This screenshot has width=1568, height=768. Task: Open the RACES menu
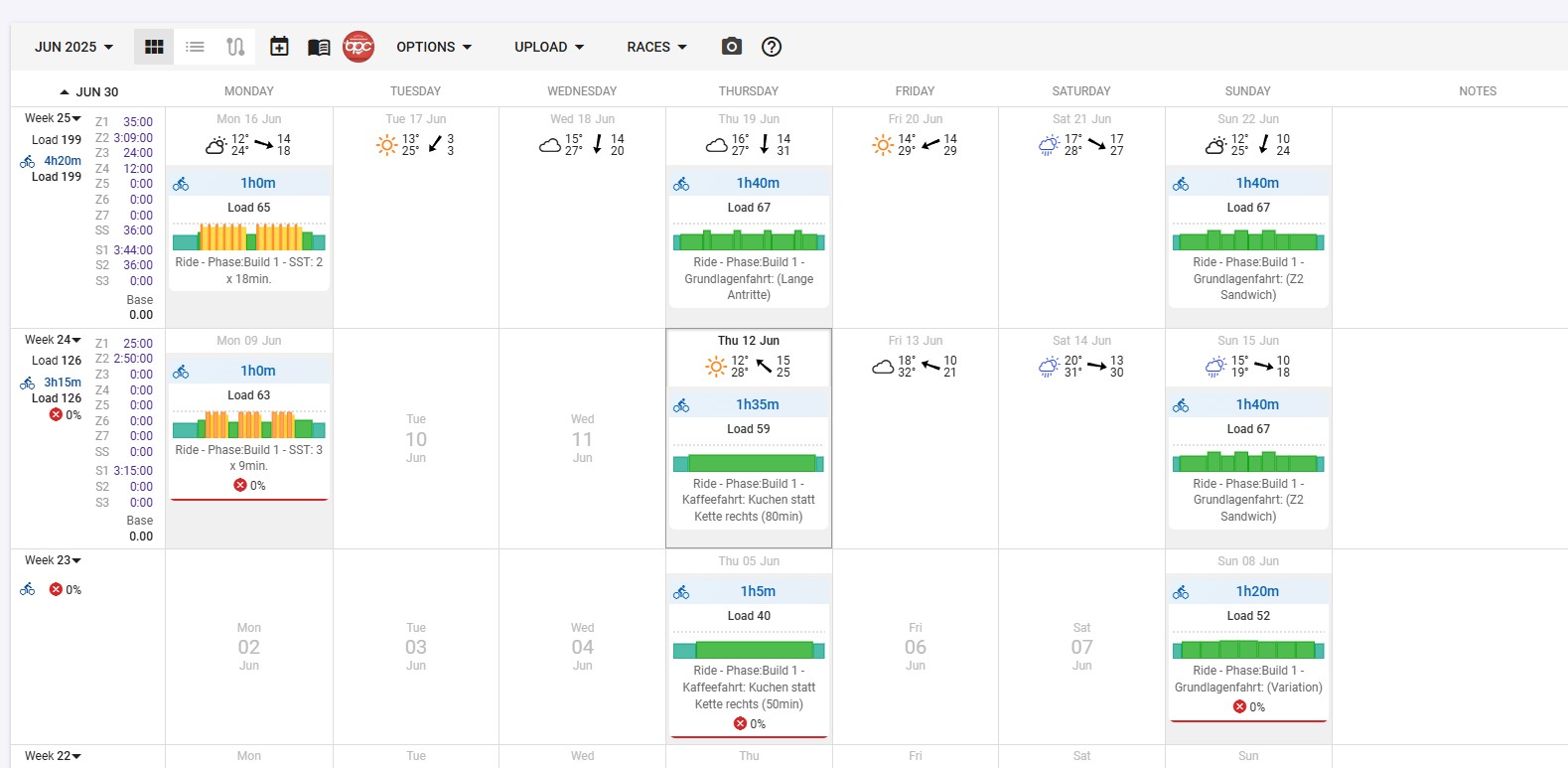(656, 47)
